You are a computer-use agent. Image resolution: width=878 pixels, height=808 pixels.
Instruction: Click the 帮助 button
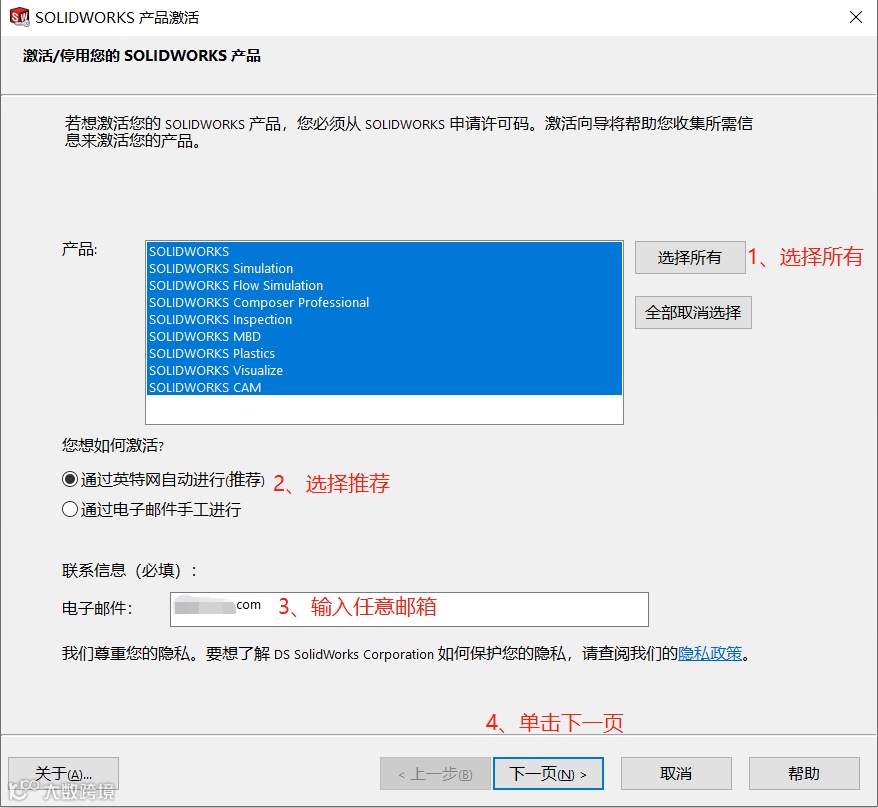click(x=804, y=774)
